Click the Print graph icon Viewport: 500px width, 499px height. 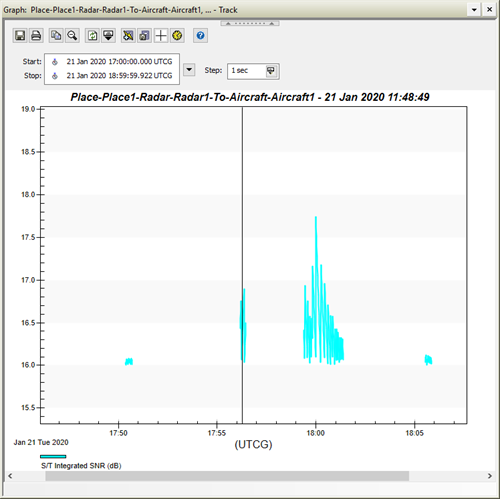click(36, 35)
